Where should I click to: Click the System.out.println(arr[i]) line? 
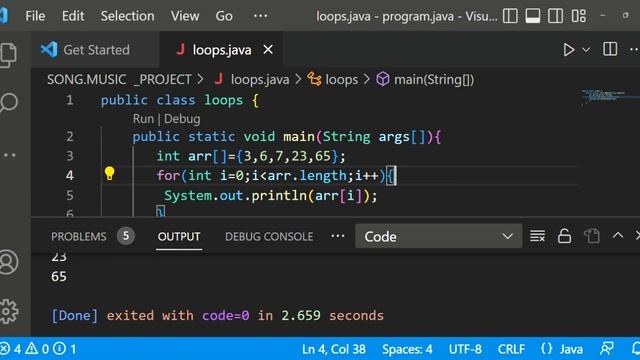click(270, 195)
